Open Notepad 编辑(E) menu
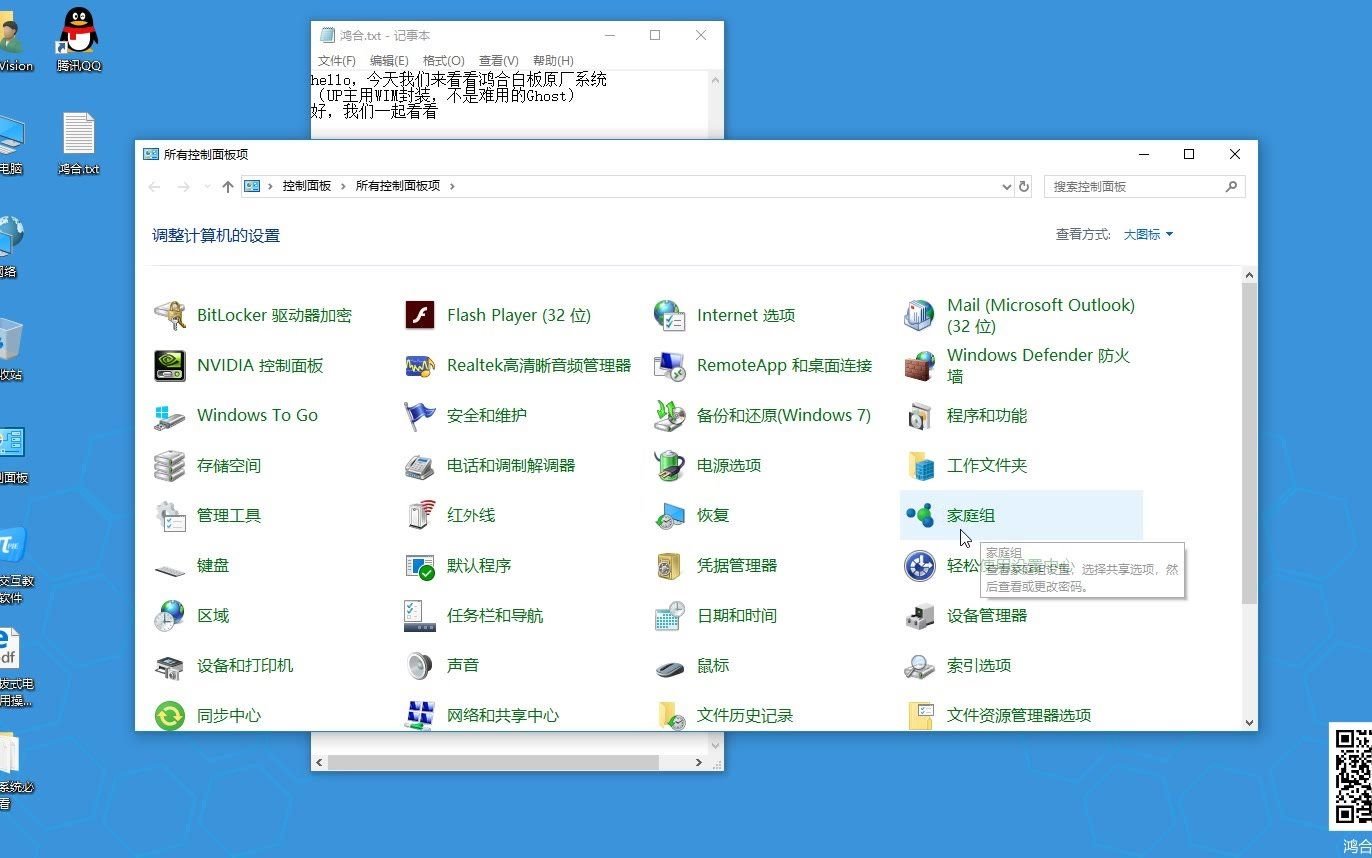 tap(389, 60)
